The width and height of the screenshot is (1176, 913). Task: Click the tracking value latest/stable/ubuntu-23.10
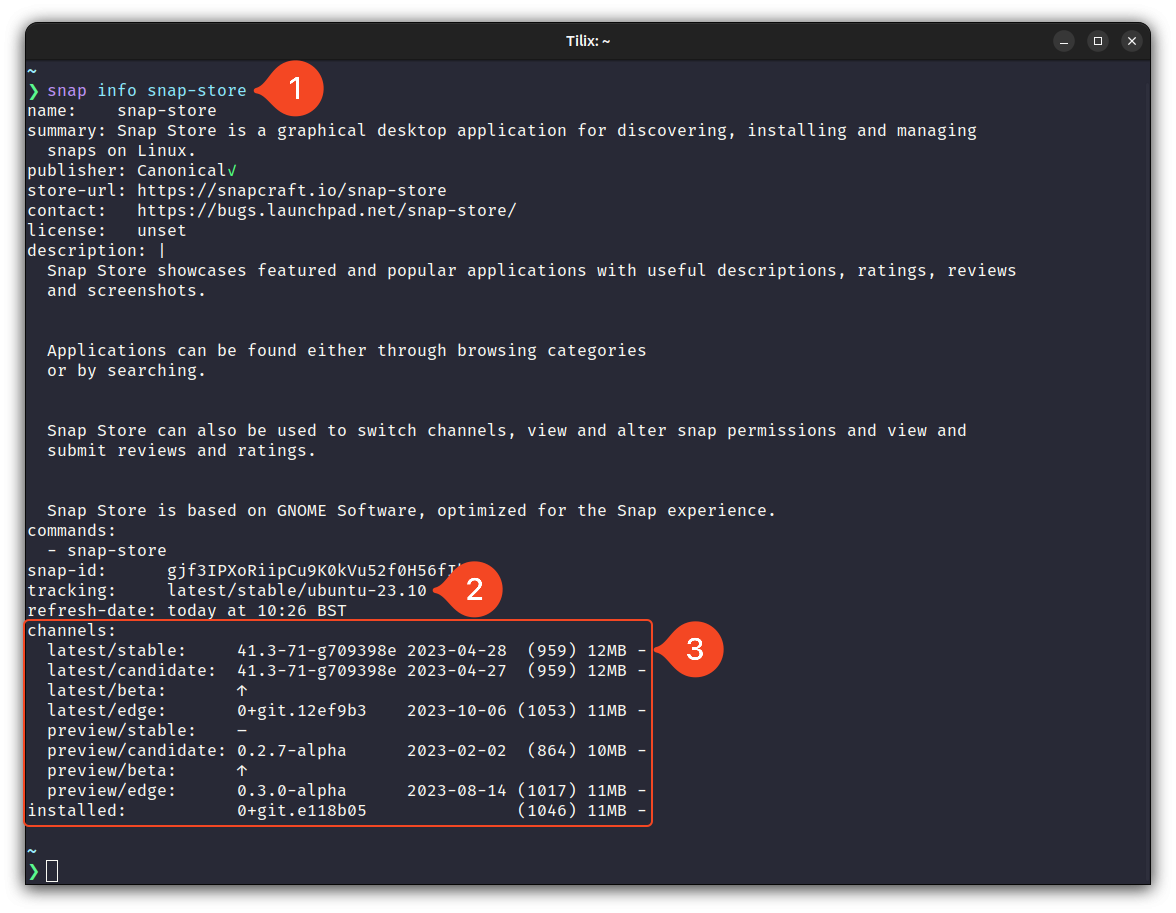tap(296, 591)
